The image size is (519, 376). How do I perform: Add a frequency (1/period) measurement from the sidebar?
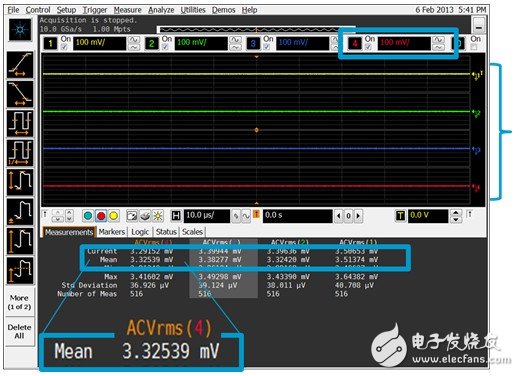pyautogui.click(x=20, y=153)
